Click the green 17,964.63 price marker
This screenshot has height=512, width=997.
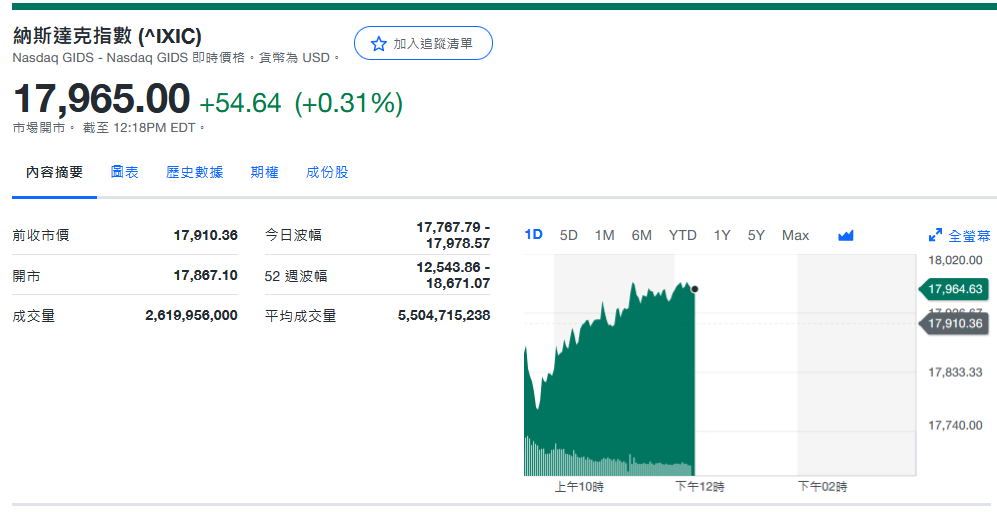tap(954, 289)
